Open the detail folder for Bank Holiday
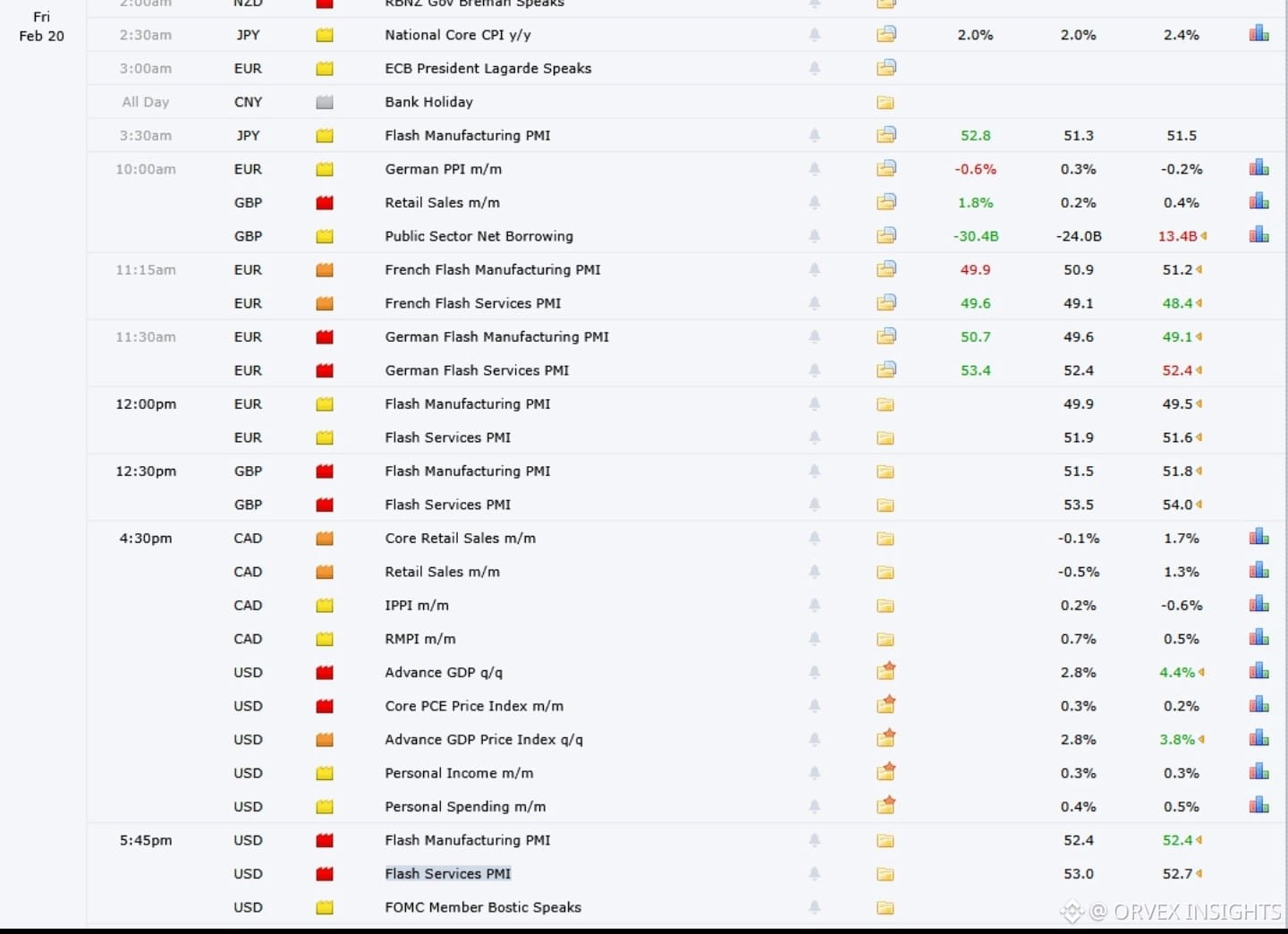1288x934 pixels. (x=885, y=102)
